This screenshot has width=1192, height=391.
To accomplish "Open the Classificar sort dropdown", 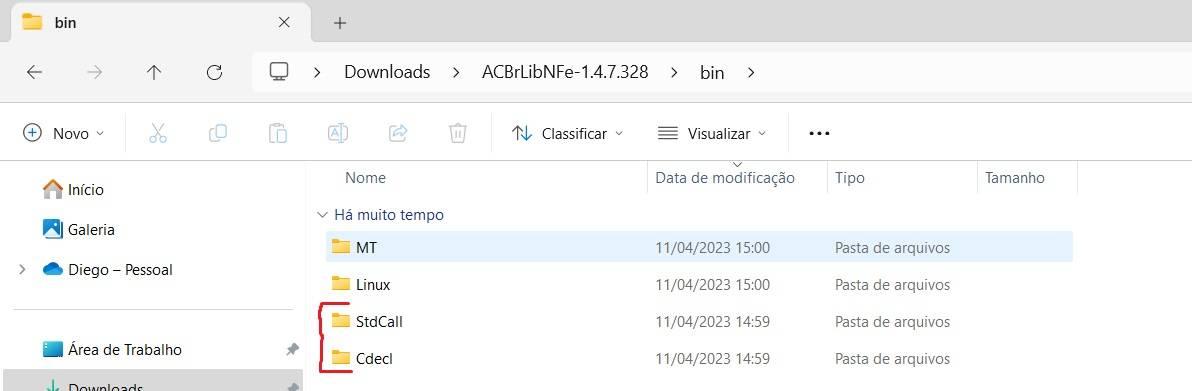I will click(x=567, y=133).
